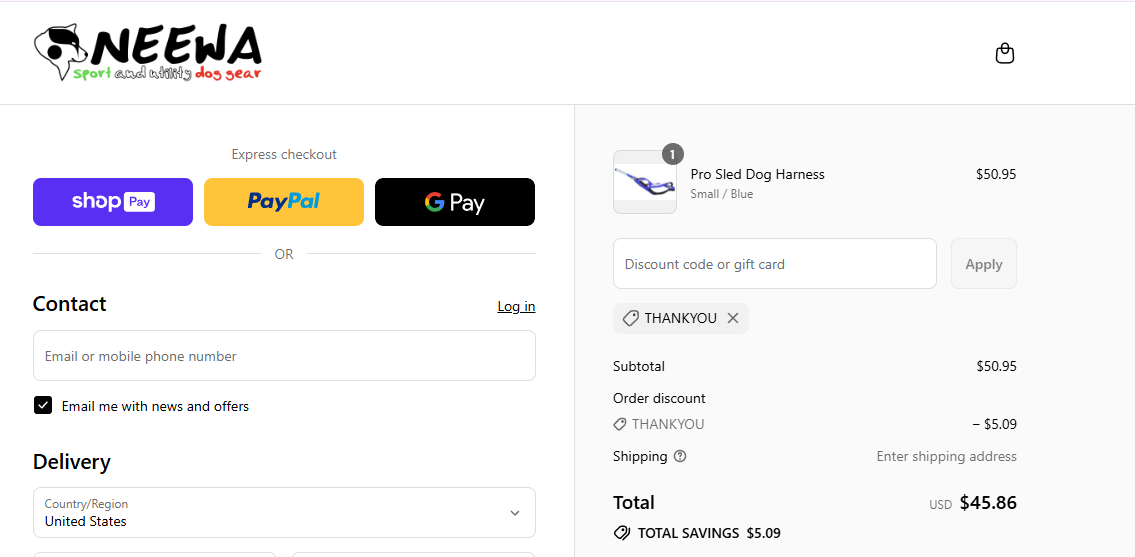This screenshot has height=557, width=1135.
Task: Click the Pro Sled Dog Harness product name
Action: click(x=757, y=174)
